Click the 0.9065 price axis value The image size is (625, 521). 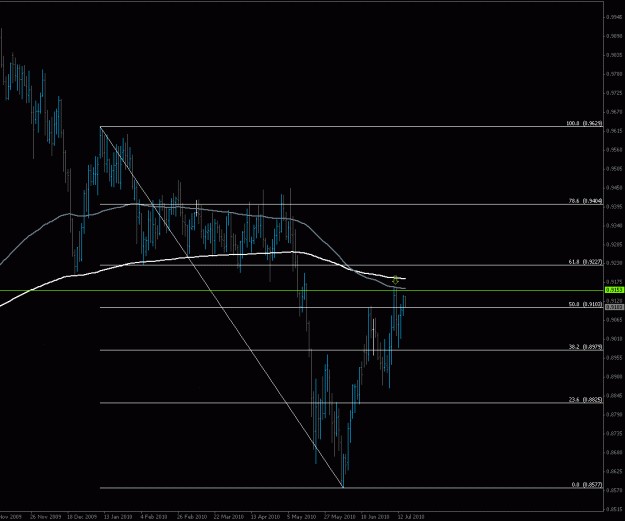[x=614, y=320]
